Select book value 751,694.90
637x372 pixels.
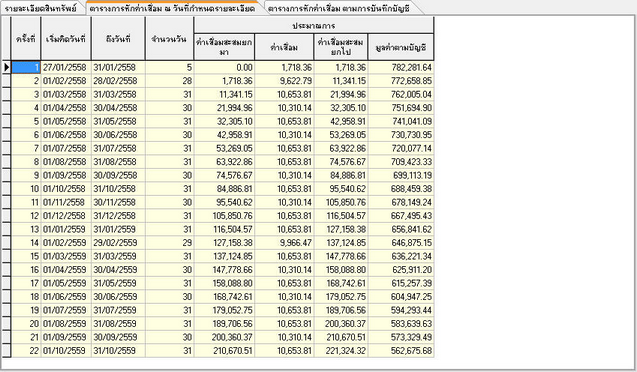coord(401,108)
